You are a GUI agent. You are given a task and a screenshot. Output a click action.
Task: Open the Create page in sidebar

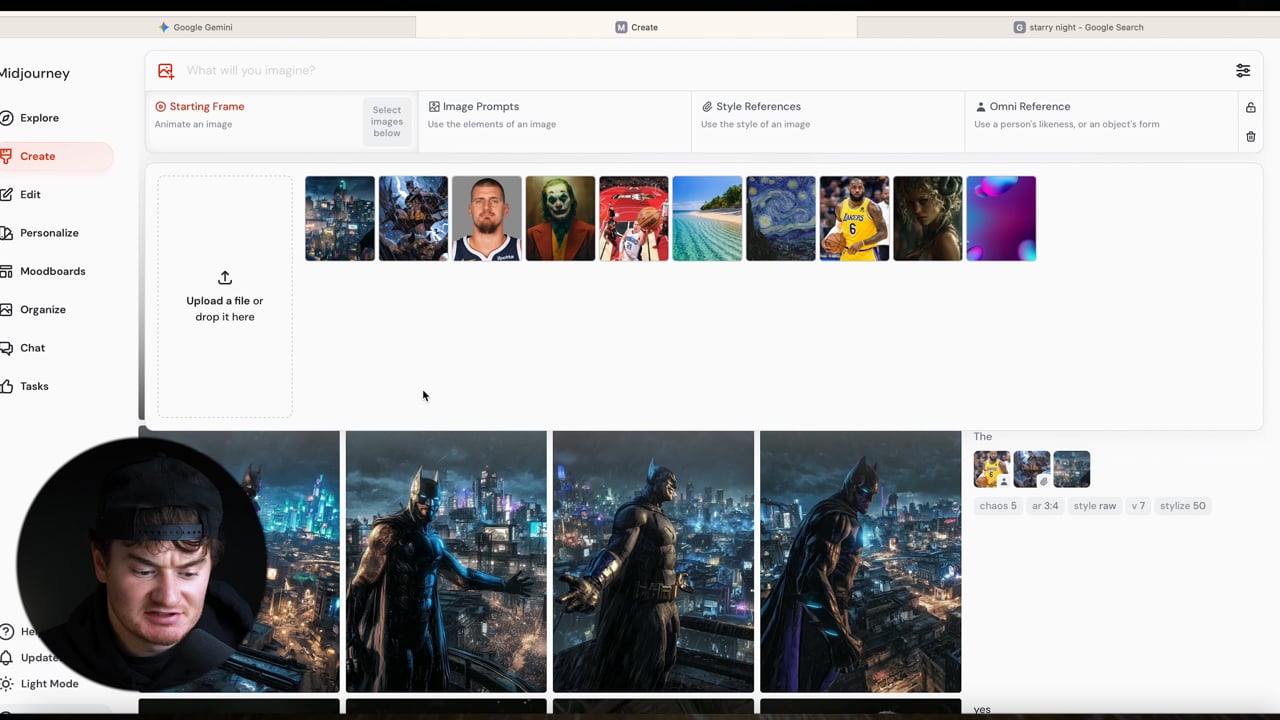coord(37,156)
